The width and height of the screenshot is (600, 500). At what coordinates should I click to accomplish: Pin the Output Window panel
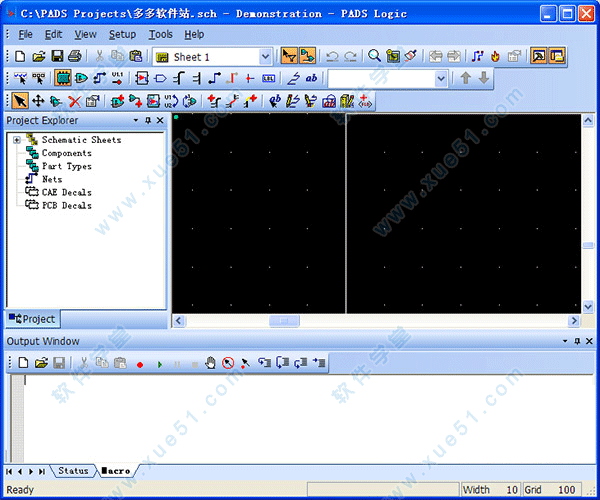click(x=577, y=341)
